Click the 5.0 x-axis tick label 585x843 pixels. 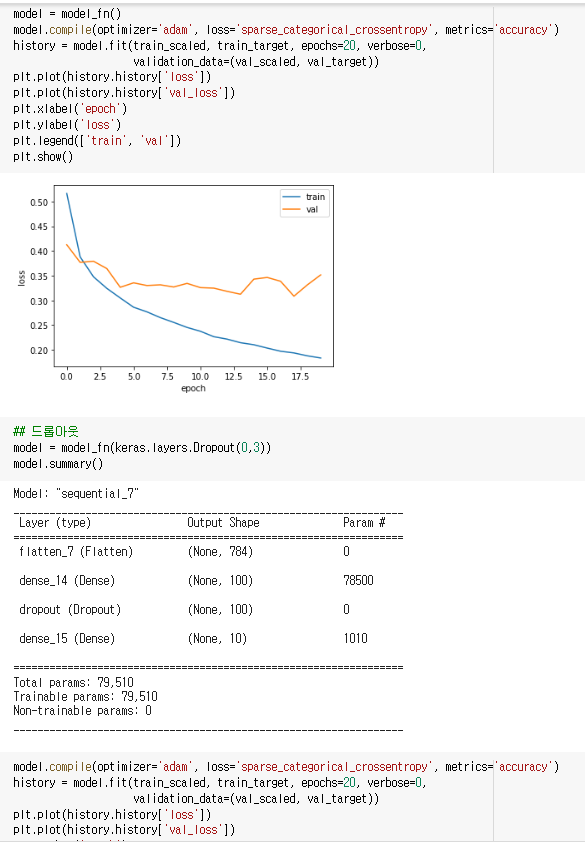click(x=134, y=376)
